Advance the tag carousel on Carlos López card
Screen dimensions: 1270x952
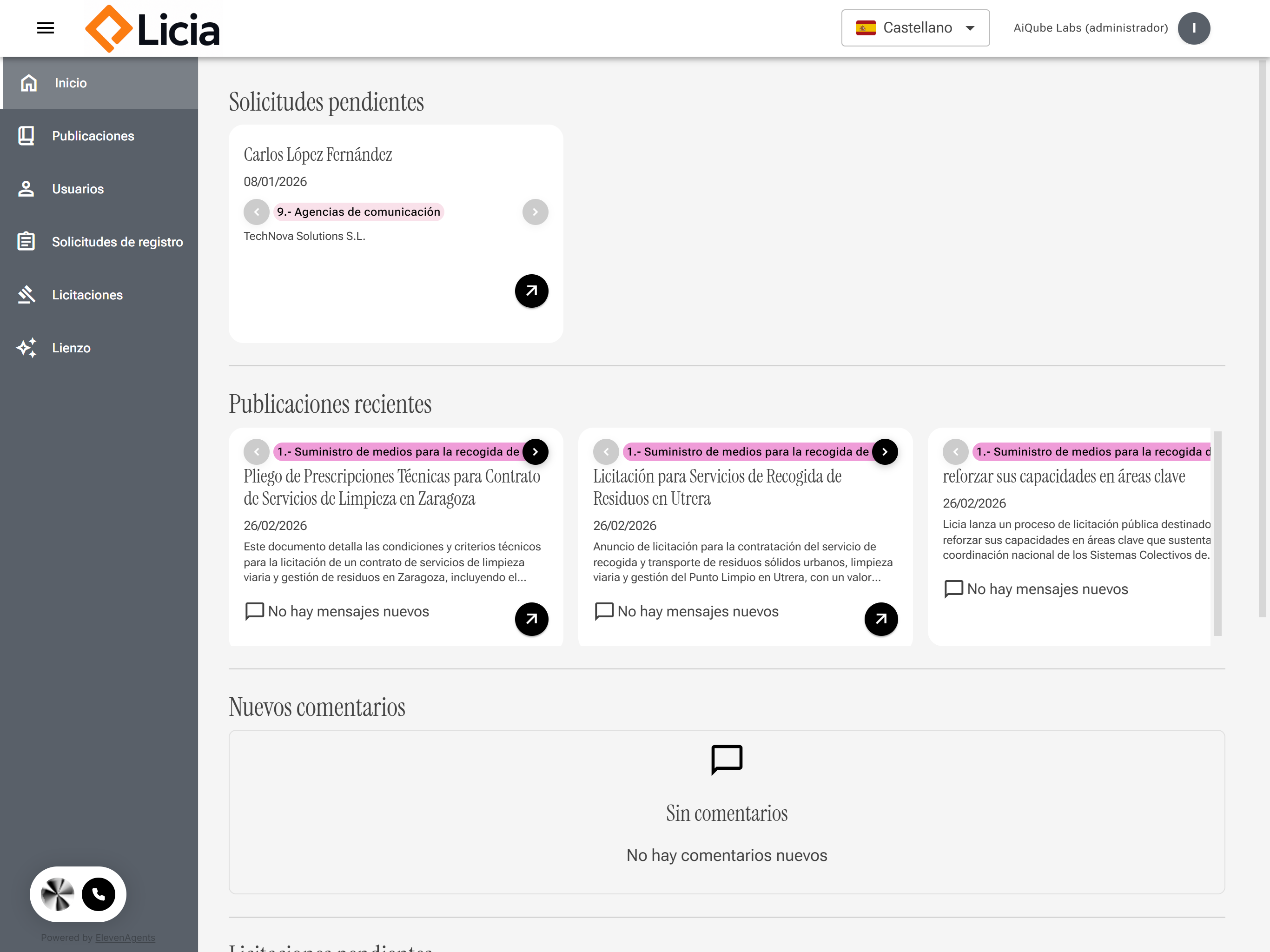(x=535, y=212)
